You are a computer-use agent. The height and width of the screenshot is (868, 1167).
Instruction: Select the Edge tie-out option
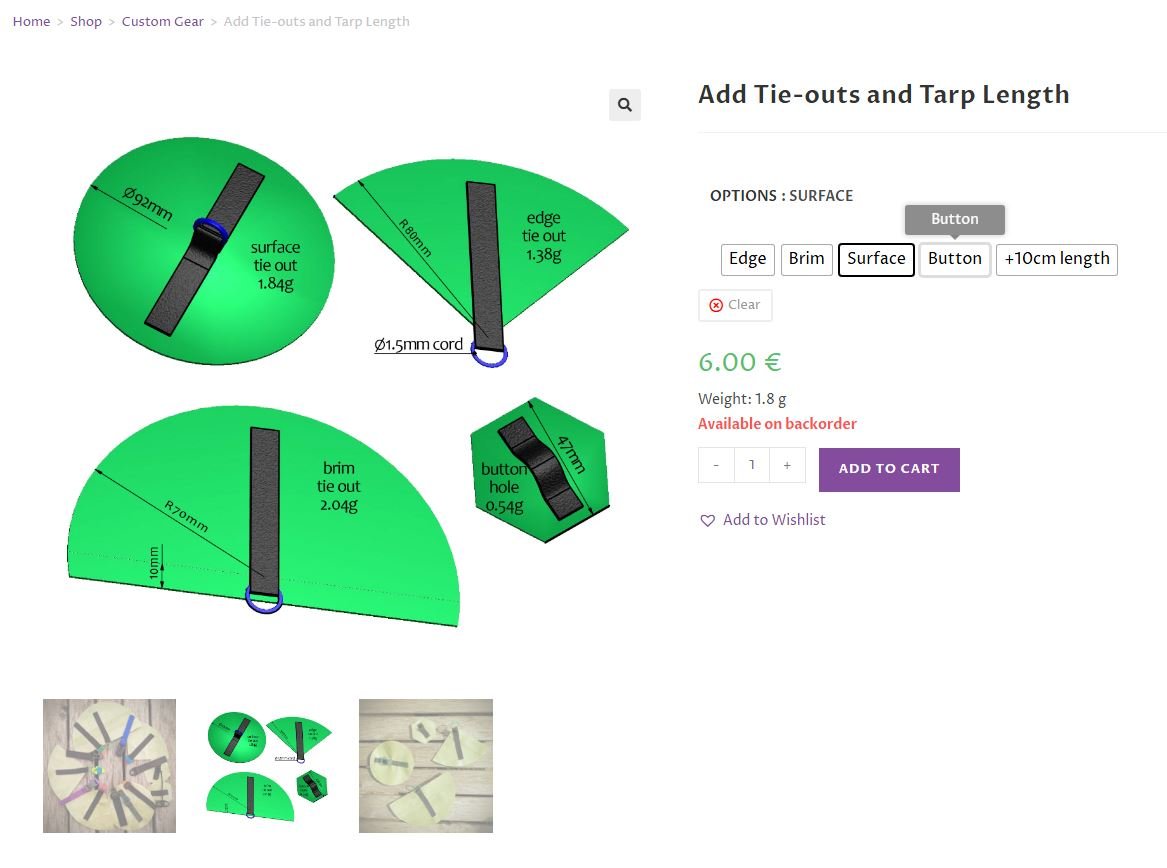click(x=747, y=259)
